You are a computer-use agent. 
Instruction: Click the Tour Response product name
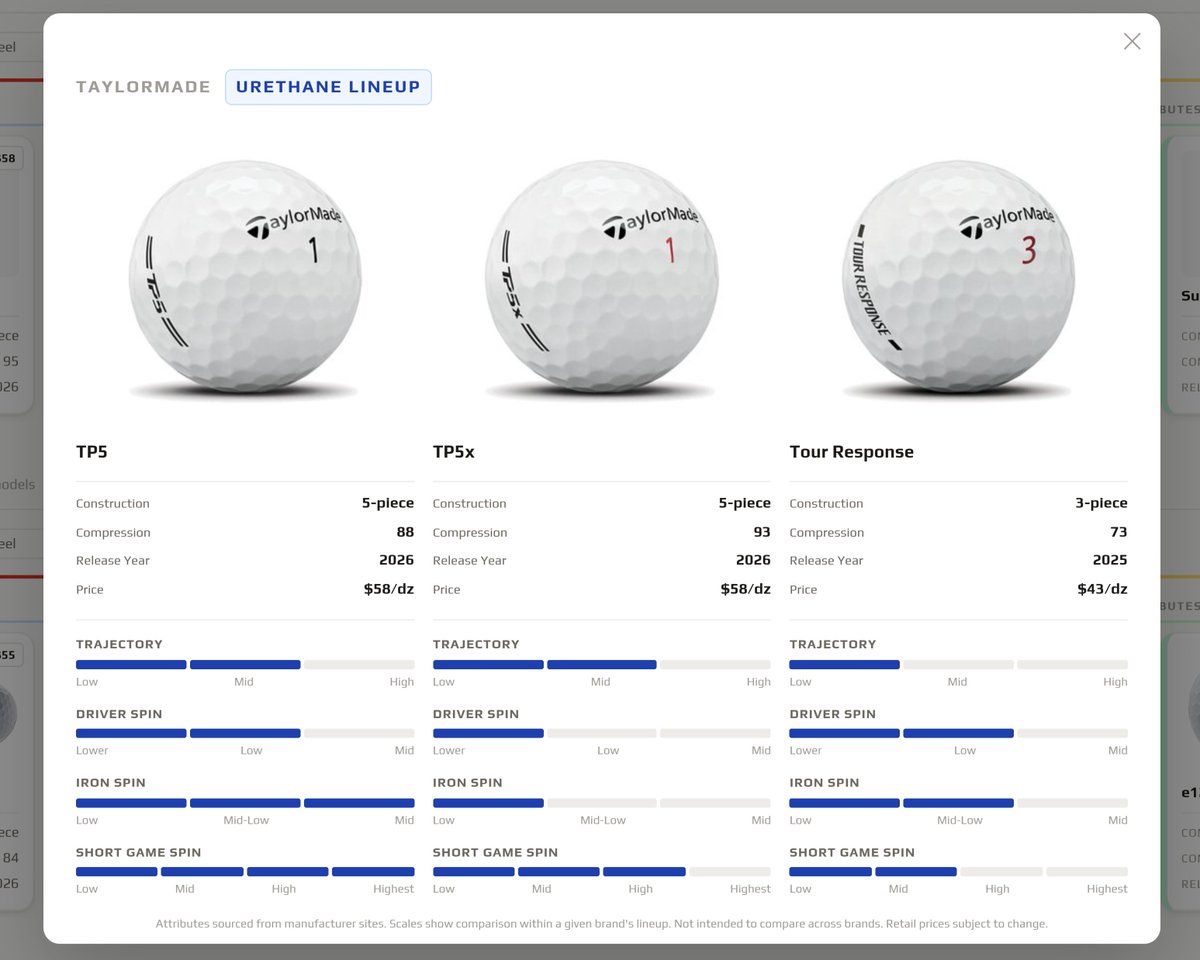click(852, 452)
